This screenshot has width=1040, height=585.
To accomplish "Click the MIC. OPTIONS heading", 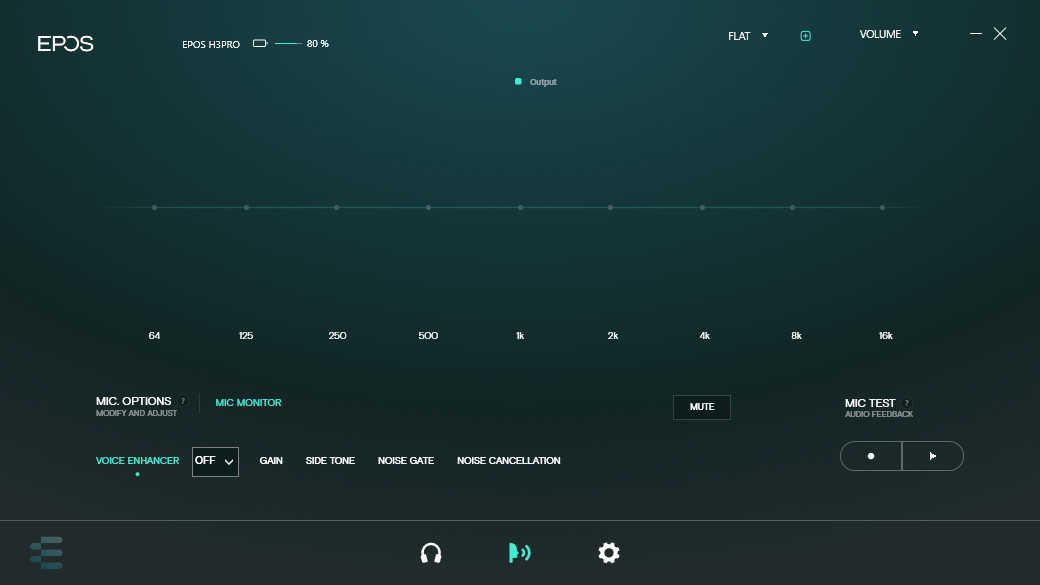I will (133, 401).
